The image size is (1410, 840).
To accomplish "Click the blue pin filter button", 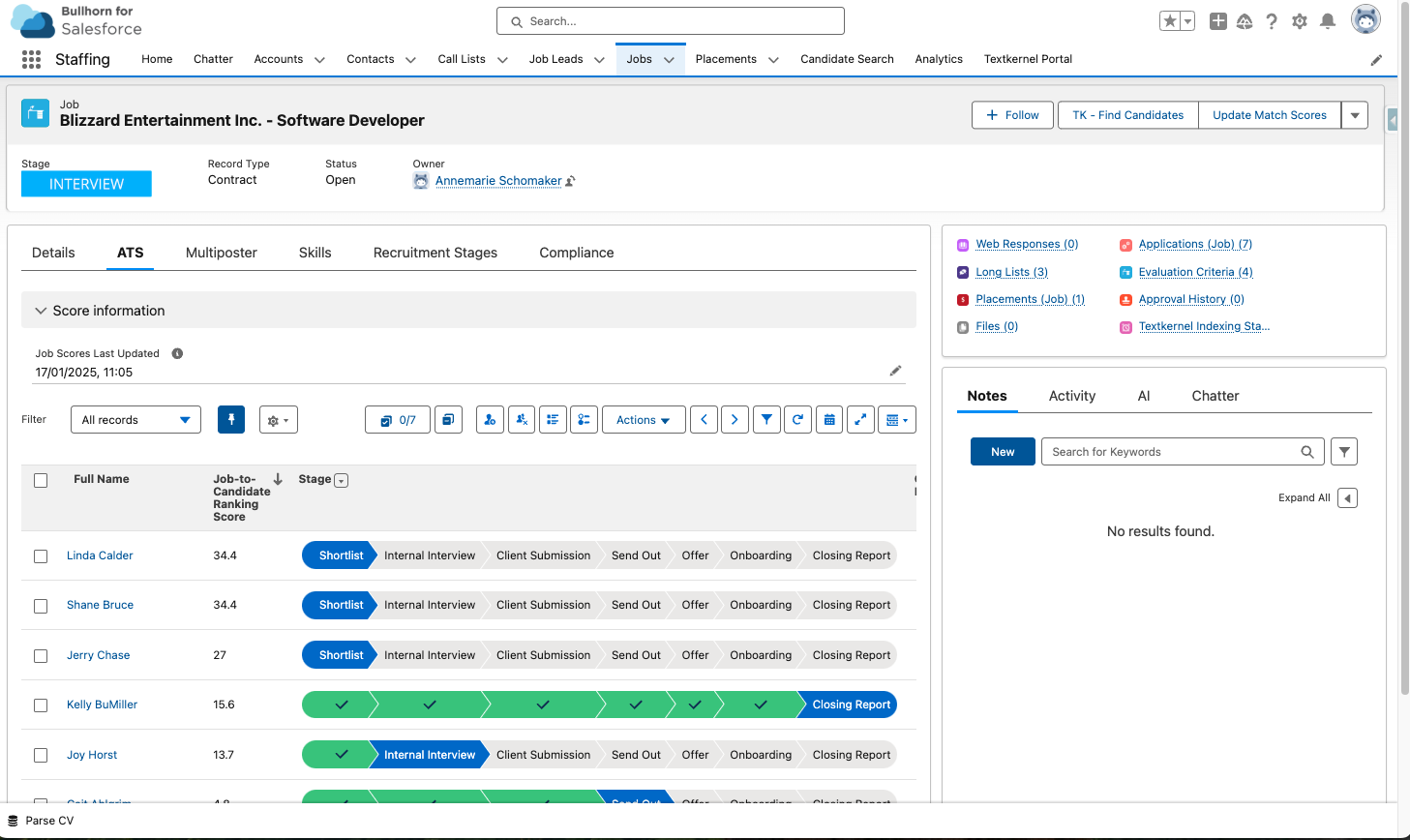I will tap(231, 420).
